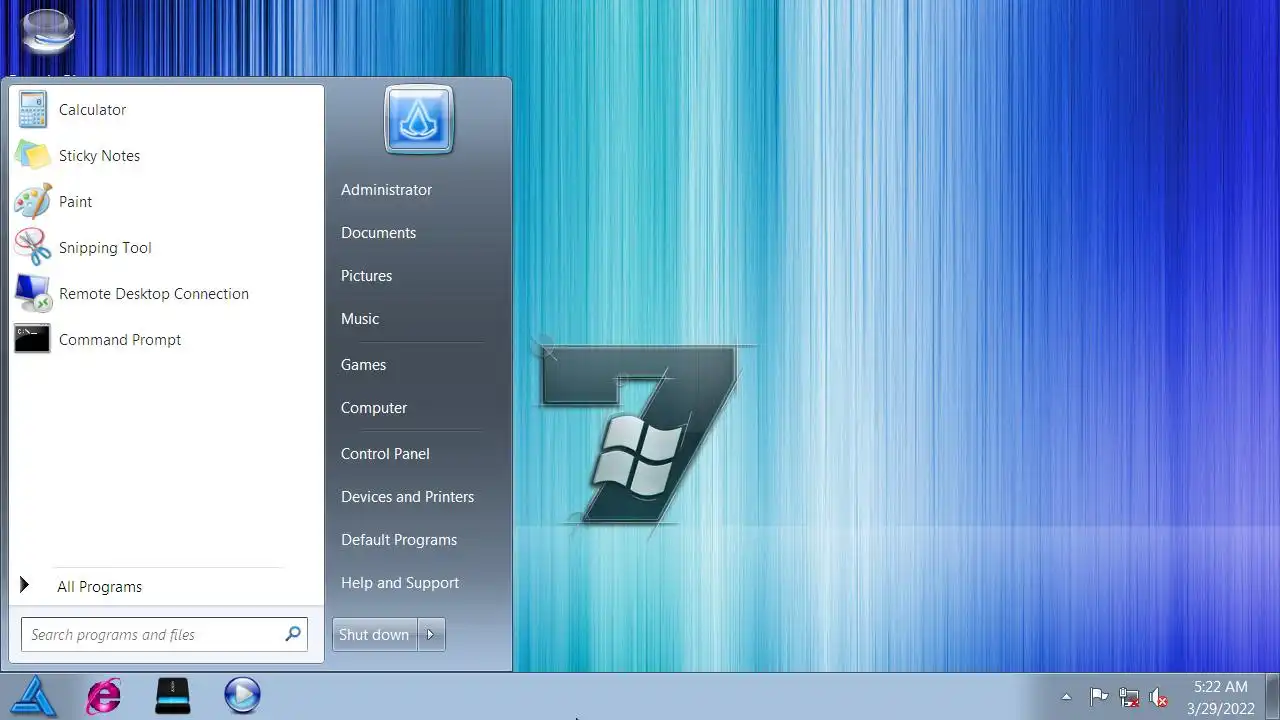This screenshot has width=1280, height=720.
Task: Open the Administrator folder
Action: pos(386,190)
